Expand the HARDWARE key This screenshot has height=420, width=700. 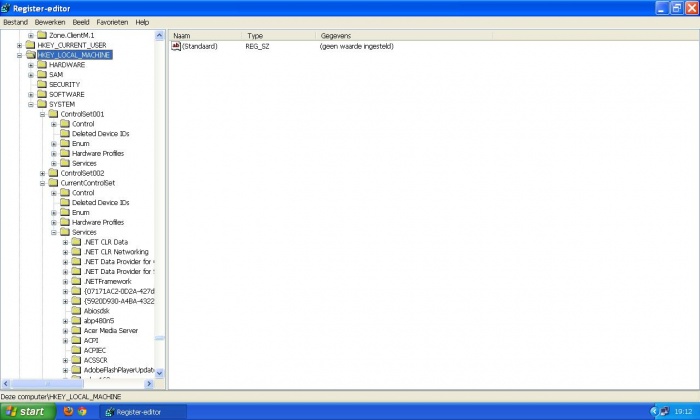tap(31, 65)
